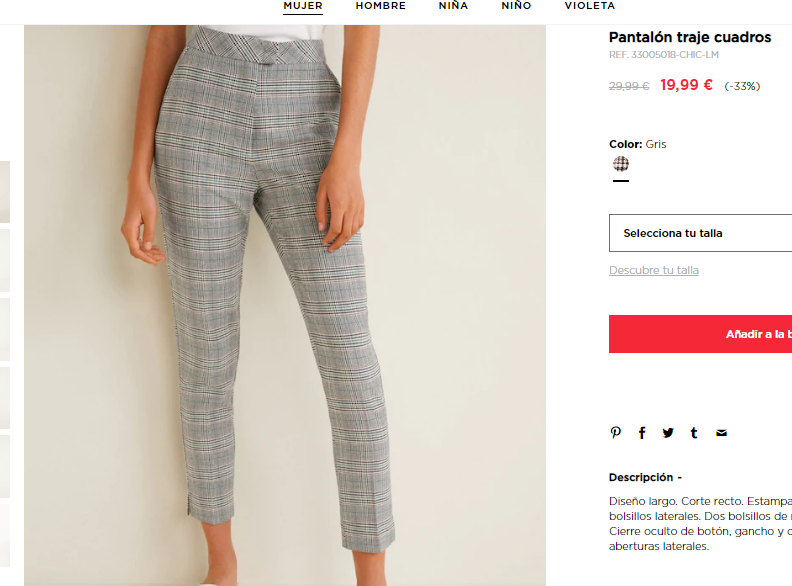Click the red Añadir a la bolsa button
Viewport: 792px width, 586px height.
pos(700,334)
